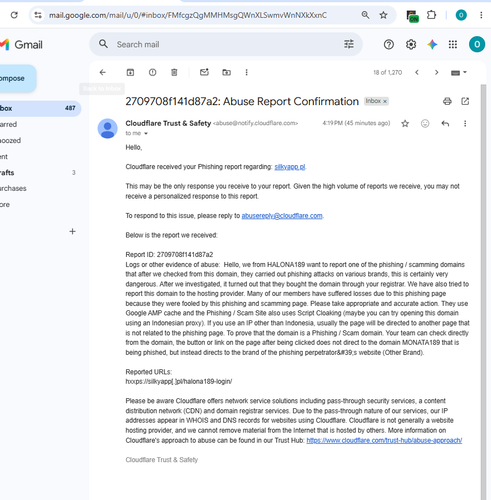
Task: Click the Gmail logo
Action: 21,44
